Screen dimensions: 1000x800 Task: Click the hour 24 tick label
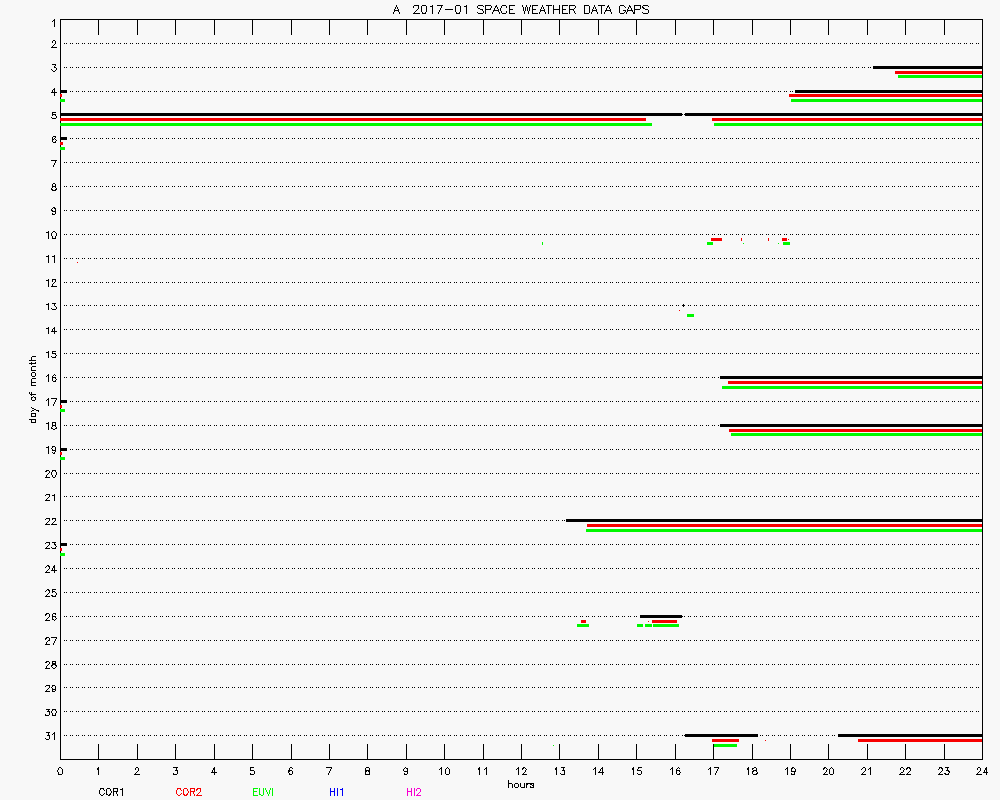[981, 771]
